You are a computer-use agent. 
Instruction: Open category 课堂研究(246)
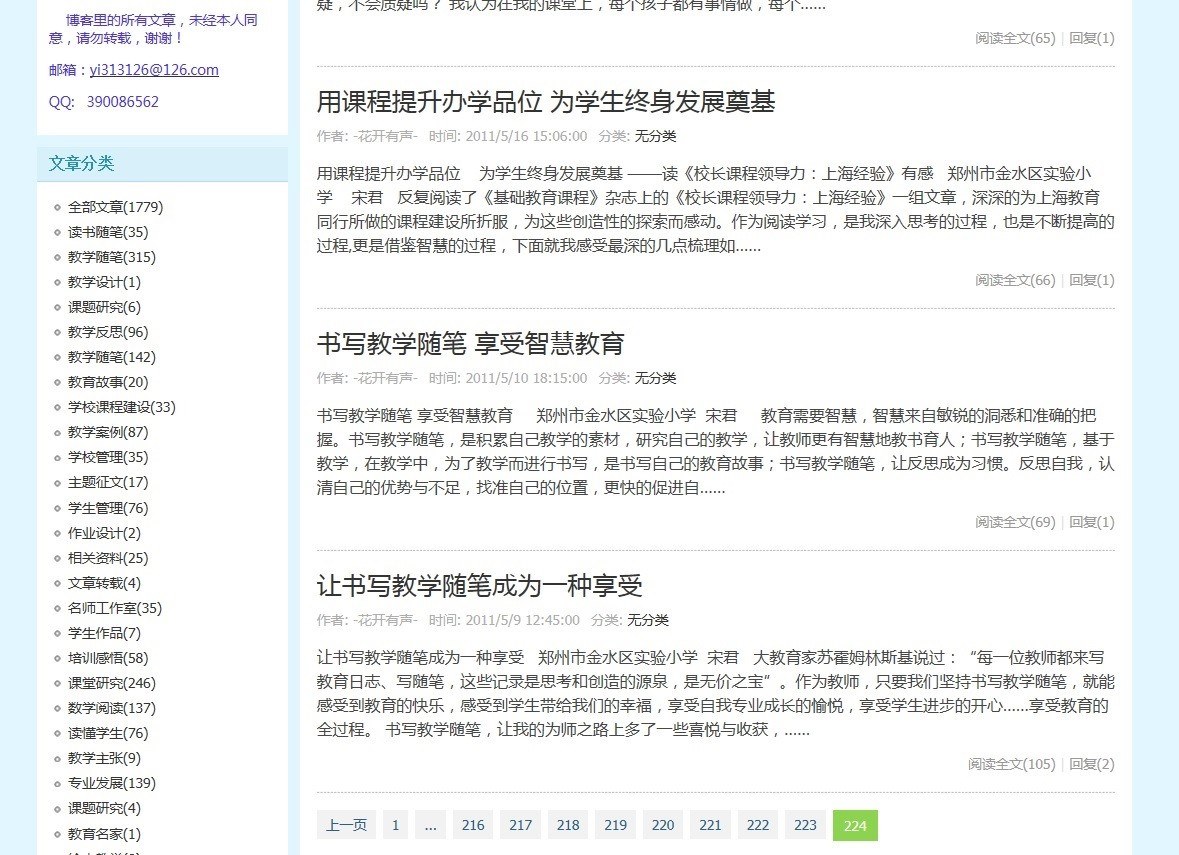pyautogui.click(x=112, y=683)
